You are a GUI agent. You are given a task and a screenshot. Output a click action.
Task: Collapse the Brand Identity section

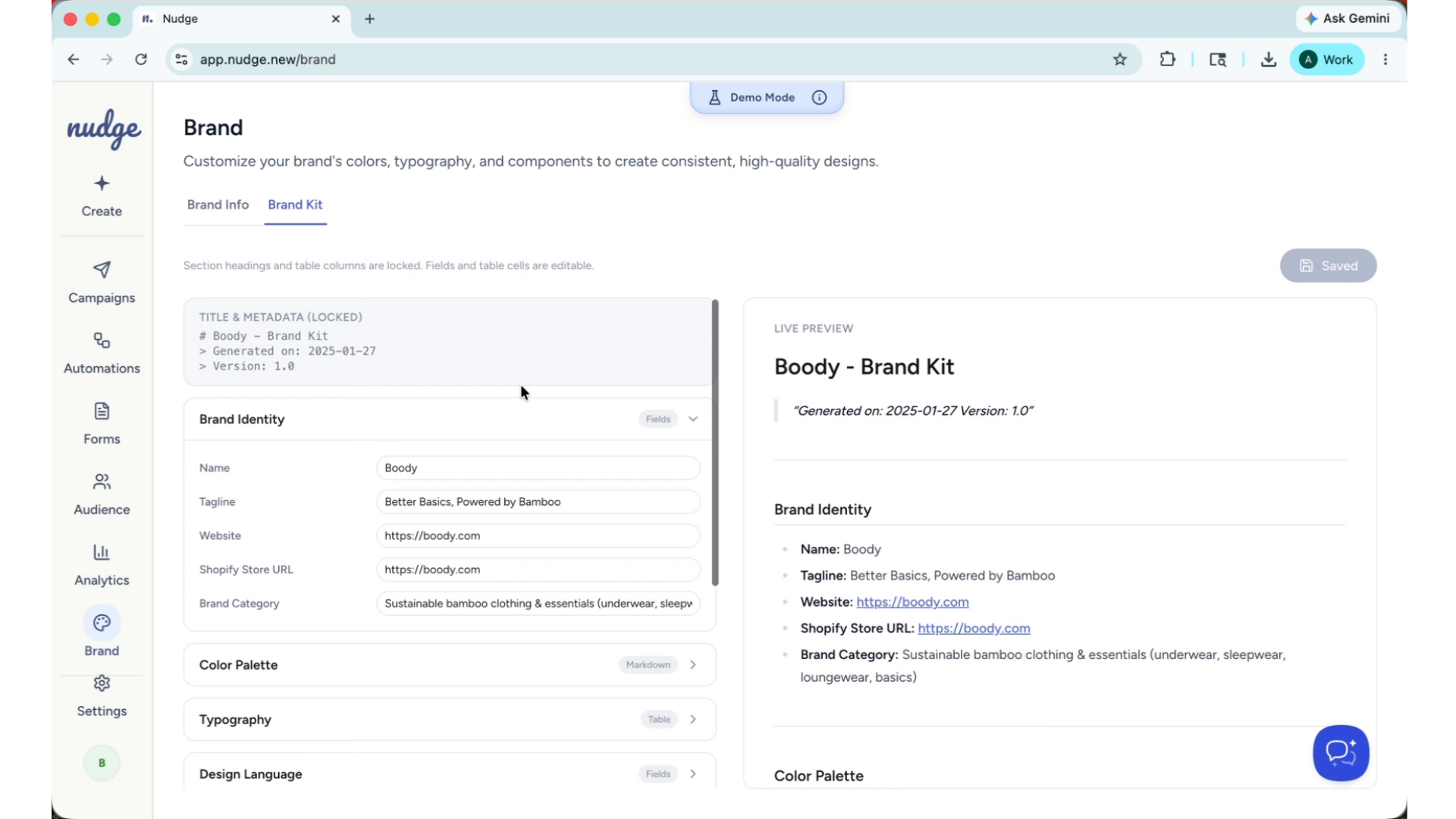693,419
